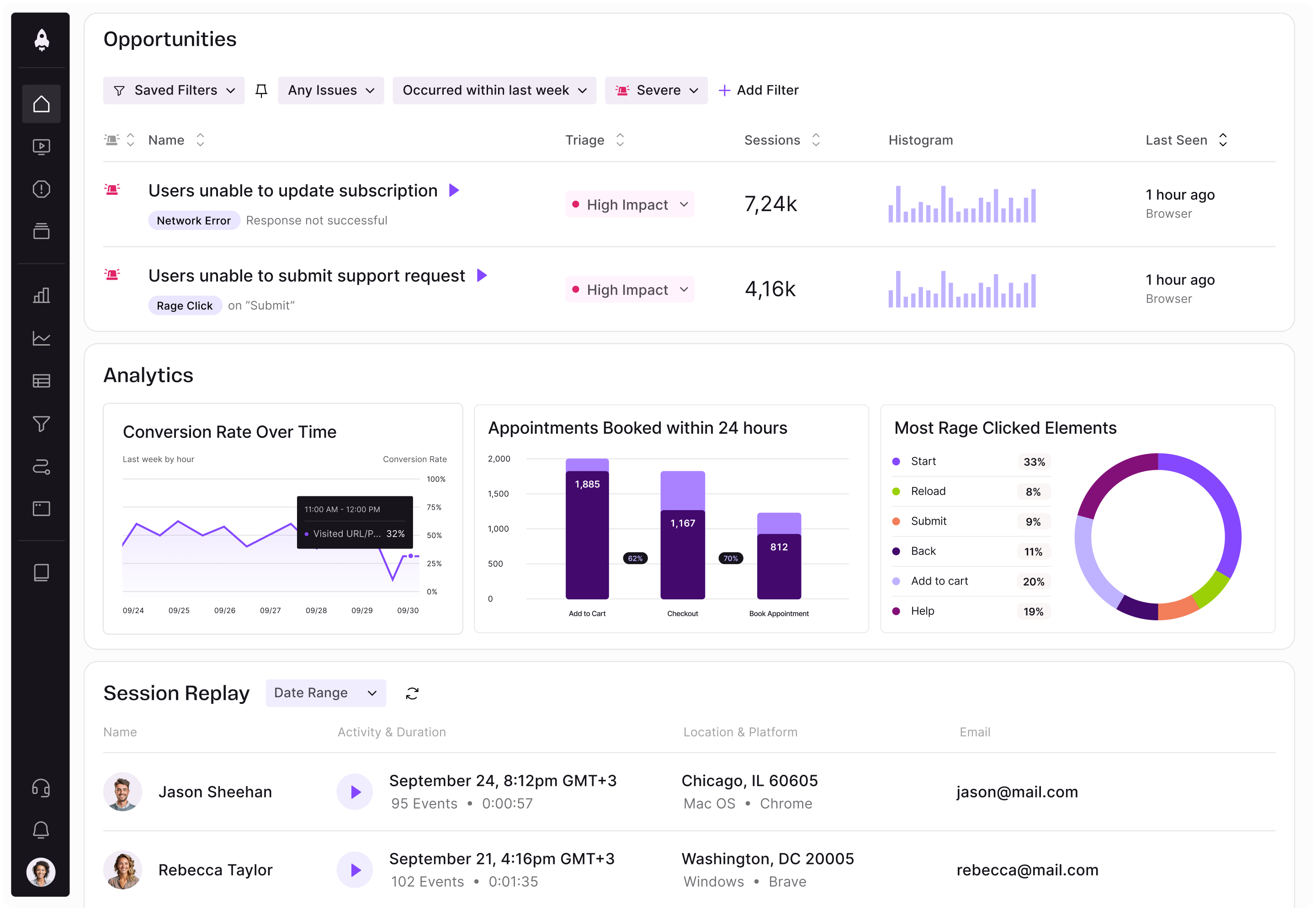Click the home icon in sidebar
The image size is (1316, 911).
(41, 104)
